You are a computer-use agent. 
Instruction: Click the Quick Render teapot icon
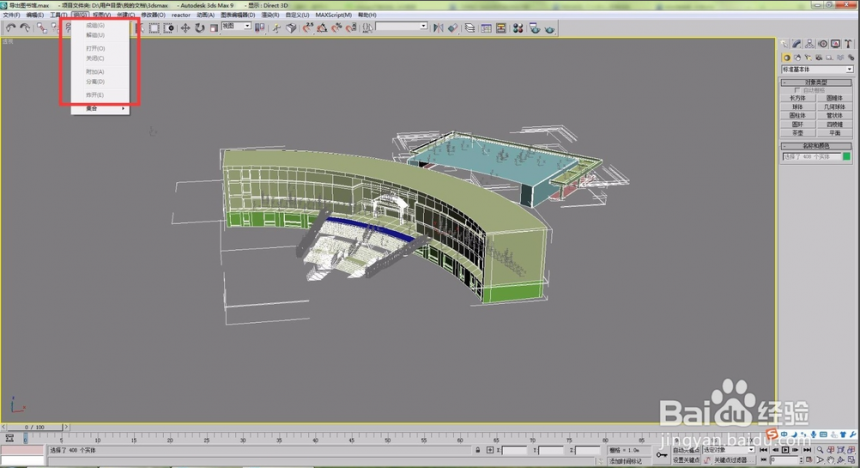click(x=549, y=28)
